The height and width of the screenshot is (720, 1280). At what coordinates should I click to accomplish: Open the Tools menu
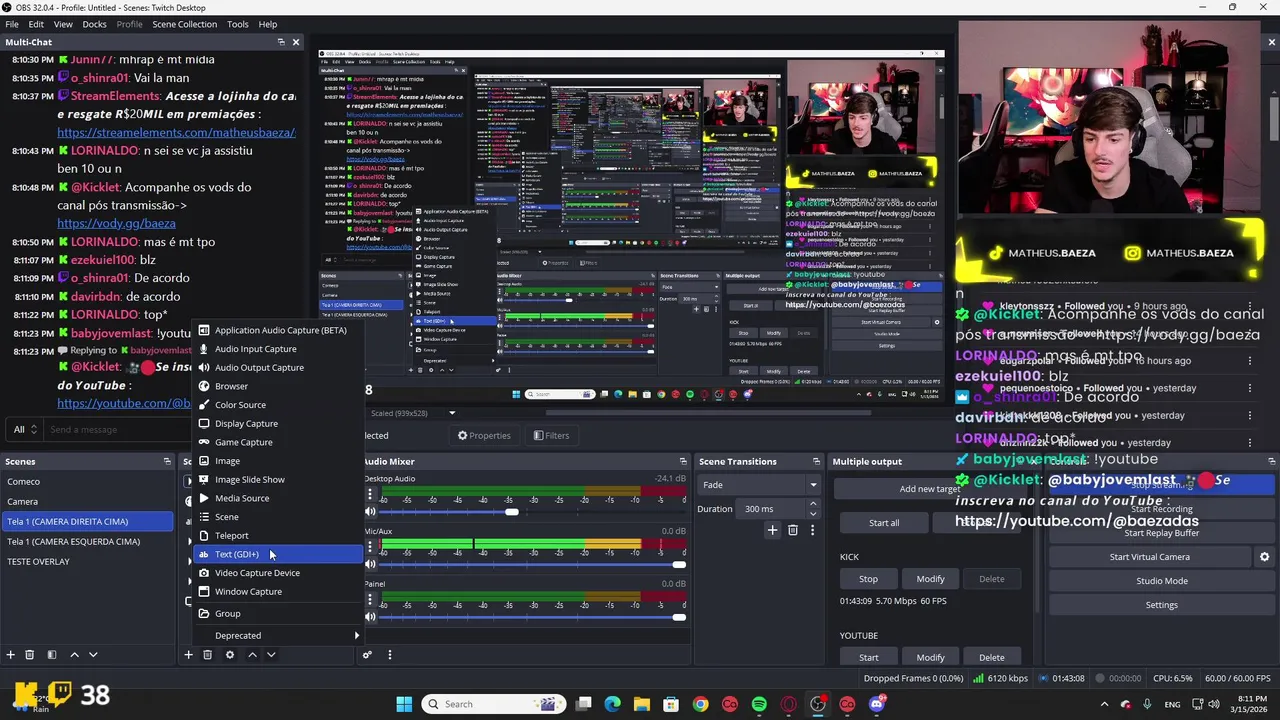point(238,24)
